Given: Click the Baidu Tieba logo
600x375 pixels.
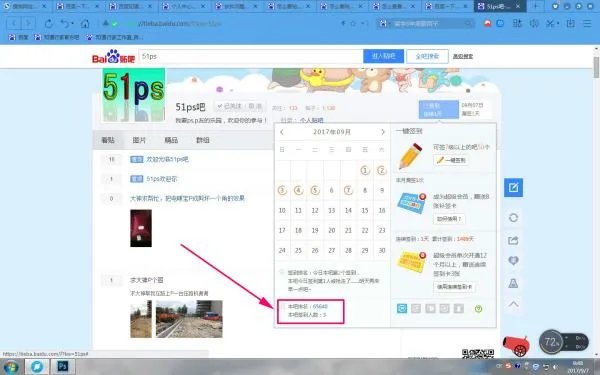Looking at the screenshot, I should (x=113, y=56).
